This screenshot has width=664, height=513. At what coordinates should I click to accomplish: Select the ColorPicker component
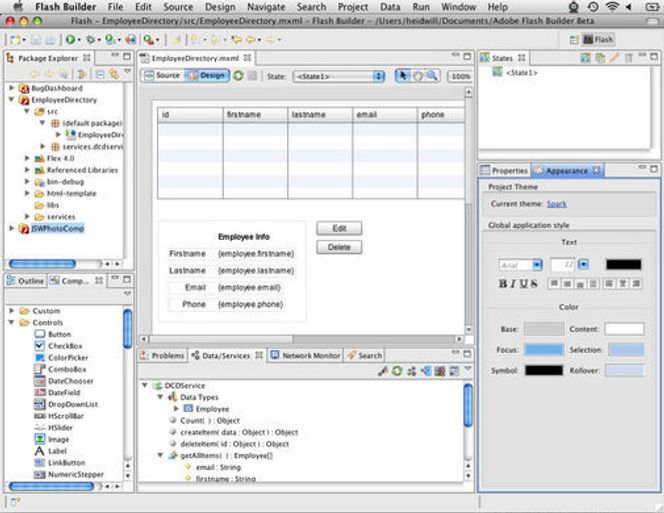pyautogui.click(x=68, y=358)
